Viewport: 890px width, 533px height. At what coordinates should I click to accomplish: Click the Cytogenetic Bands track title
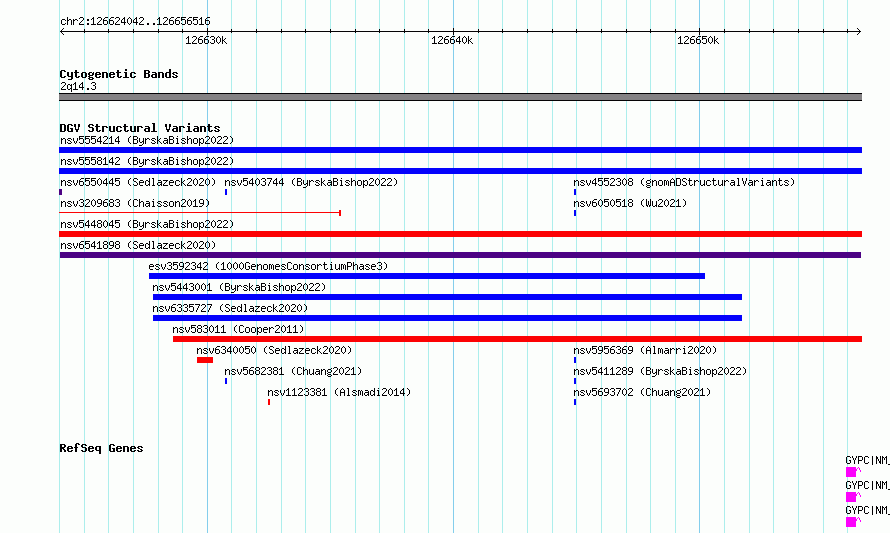pyautogui.click(x=119, y=74)
